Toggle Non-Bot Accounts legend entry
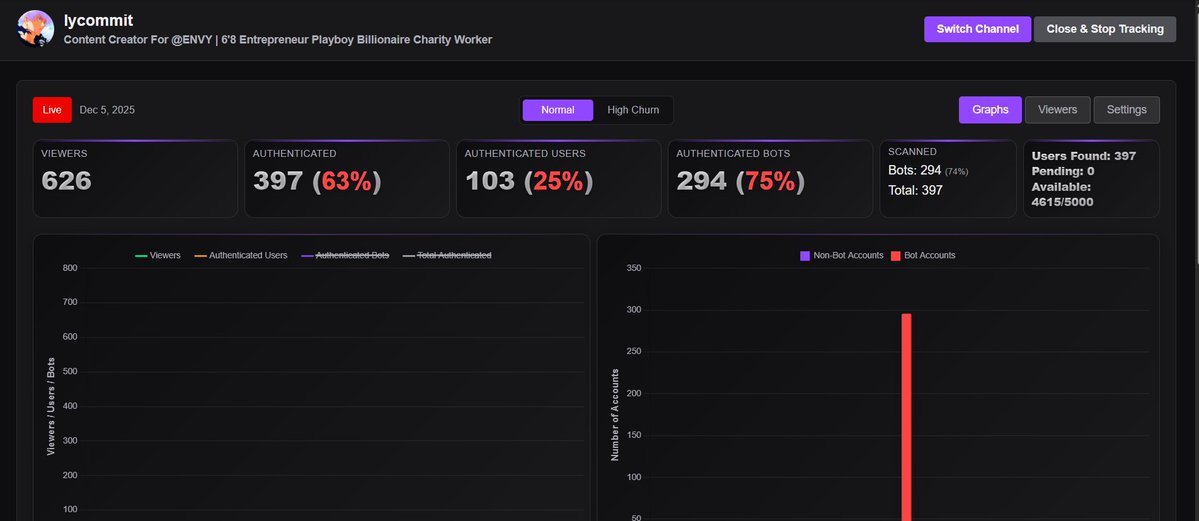 click(x=841, y=256)
